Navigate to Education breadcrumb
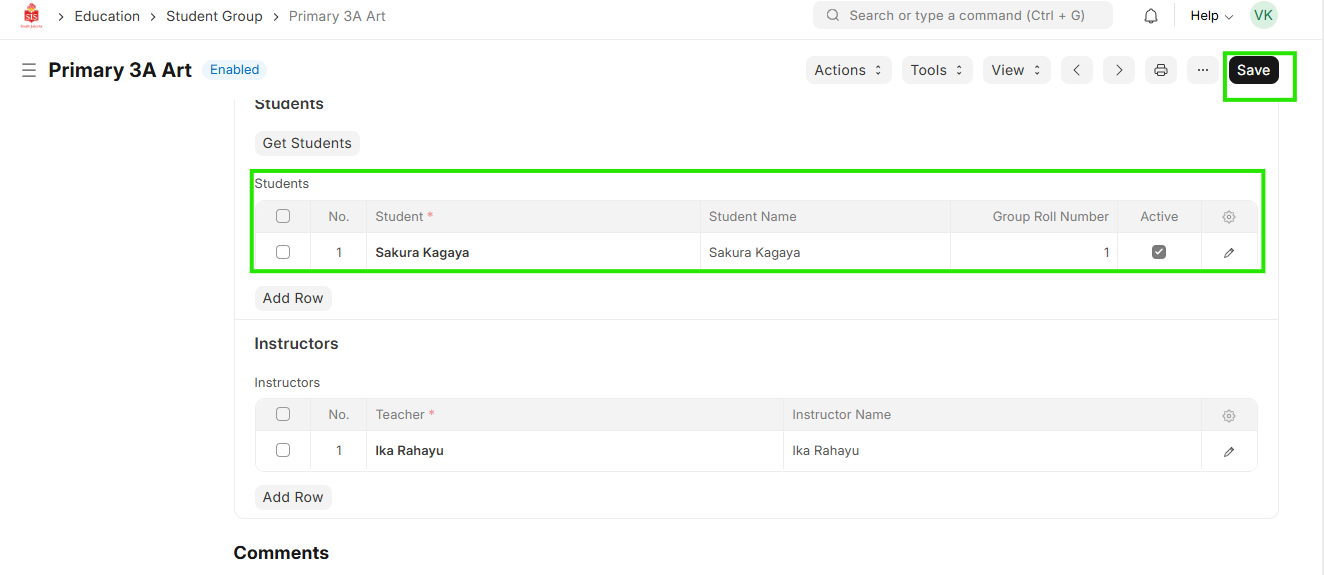 [x=107, y=16]
